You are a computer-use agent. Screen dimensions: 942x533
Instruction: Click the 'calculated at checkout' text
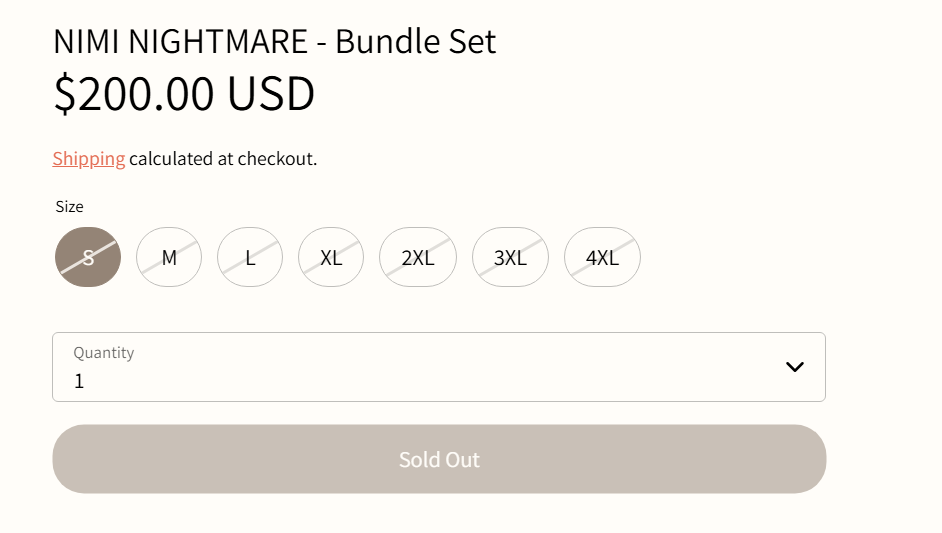pos(223,158)
